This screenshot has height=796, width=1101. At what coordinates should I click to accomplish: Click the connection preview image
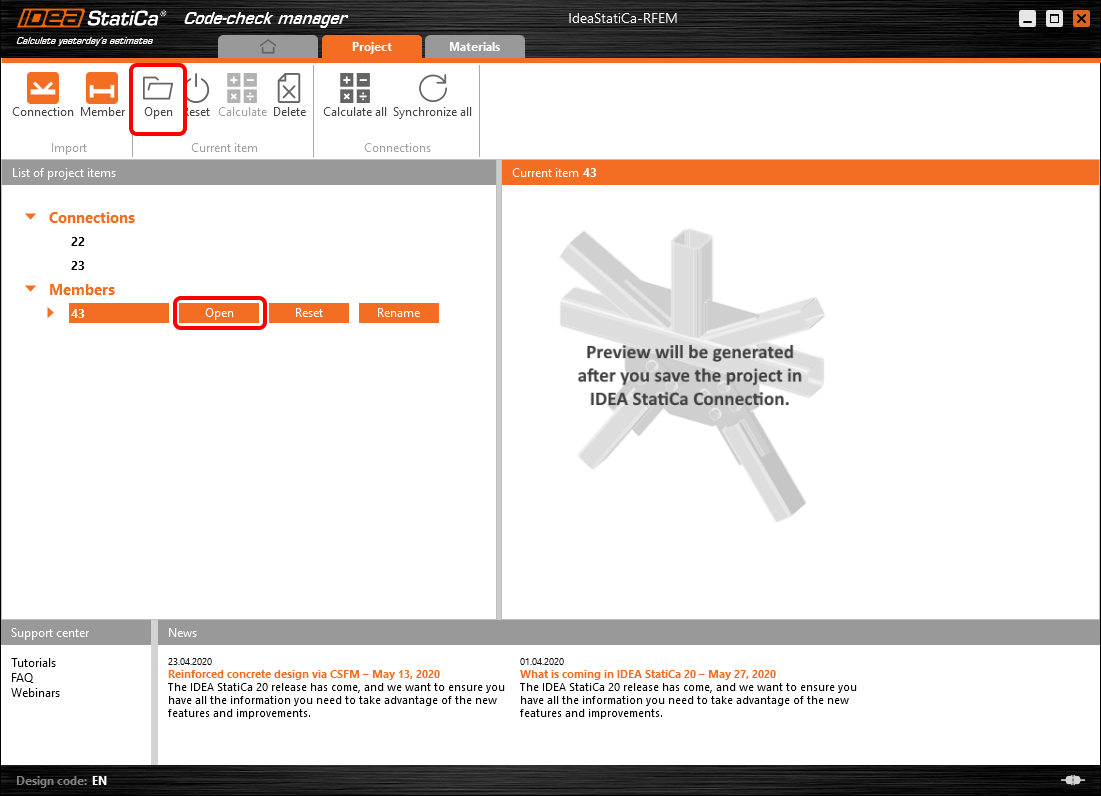pyautogui.click(x=692, y=376)
